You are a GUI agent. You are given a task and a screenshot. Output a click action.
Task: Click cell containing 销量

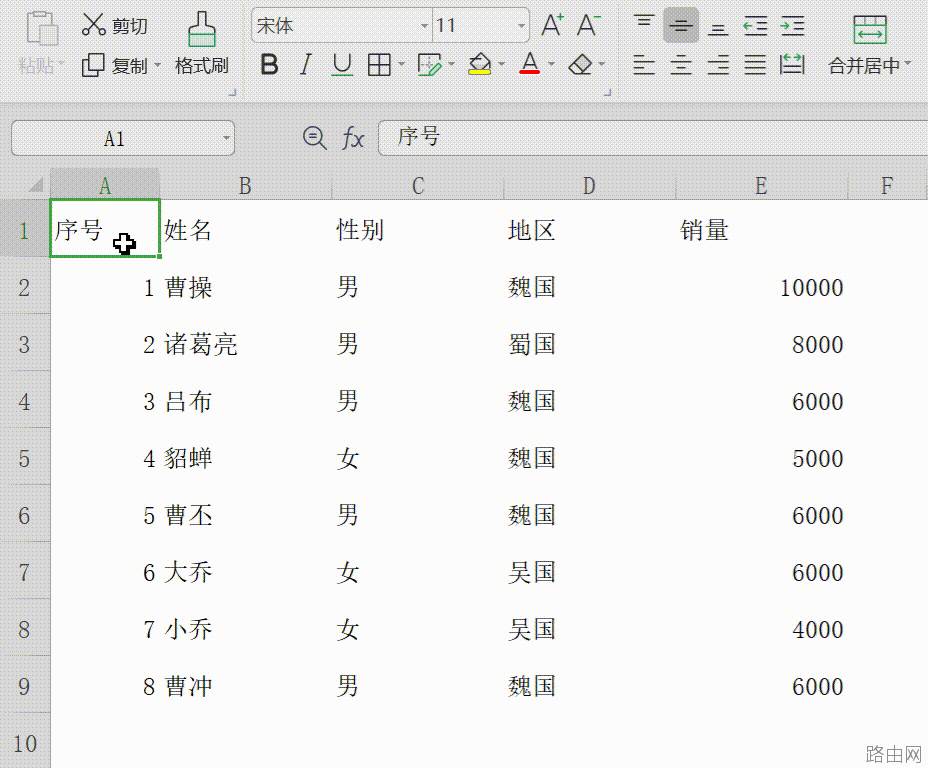coord(762,230)
